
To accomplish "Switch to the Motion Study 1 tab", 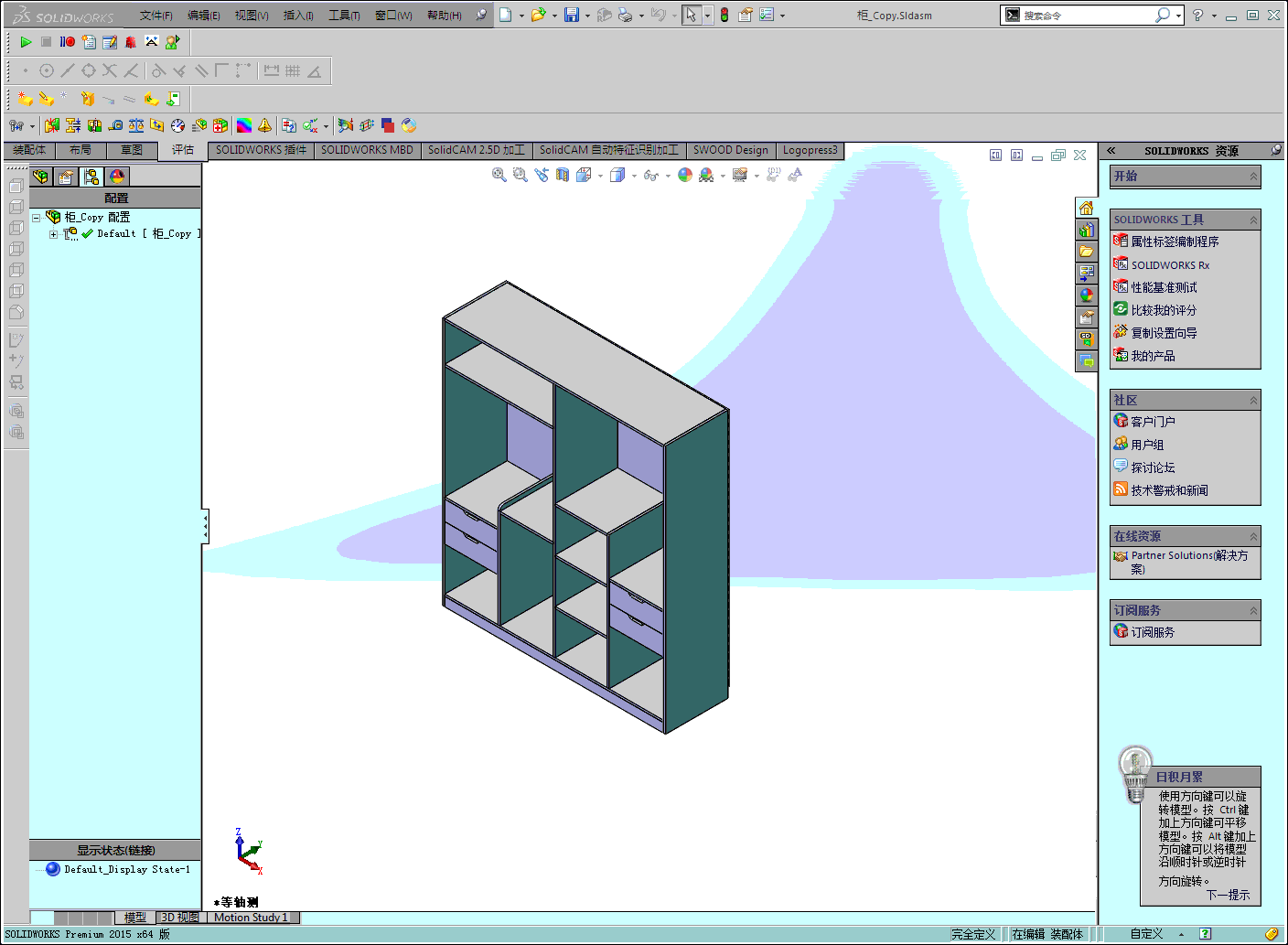I will pyautogui.click(x=251, y=918).
